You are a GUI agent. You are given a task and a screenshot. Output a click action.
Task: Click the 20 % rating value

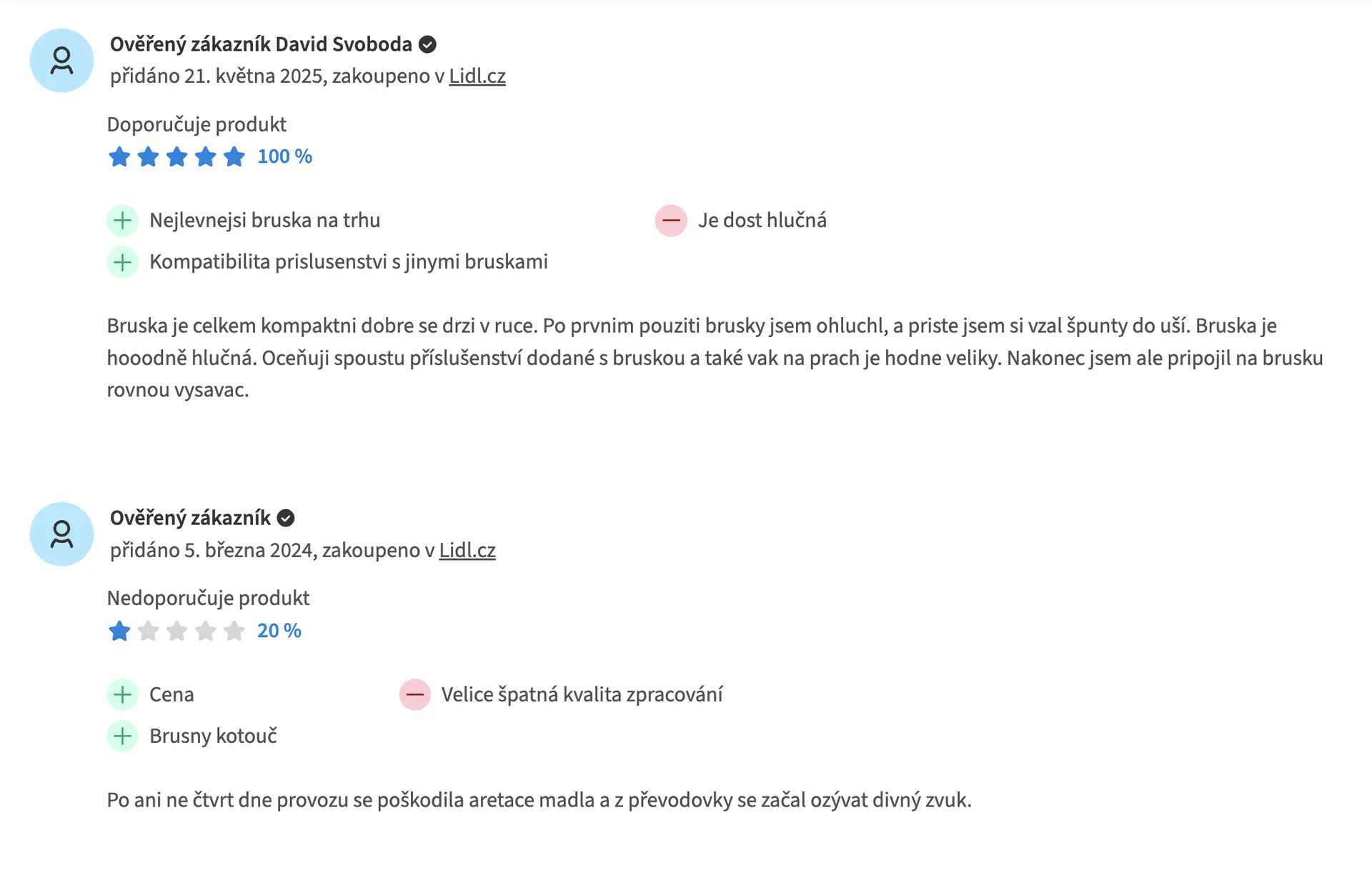click(279, 631)
